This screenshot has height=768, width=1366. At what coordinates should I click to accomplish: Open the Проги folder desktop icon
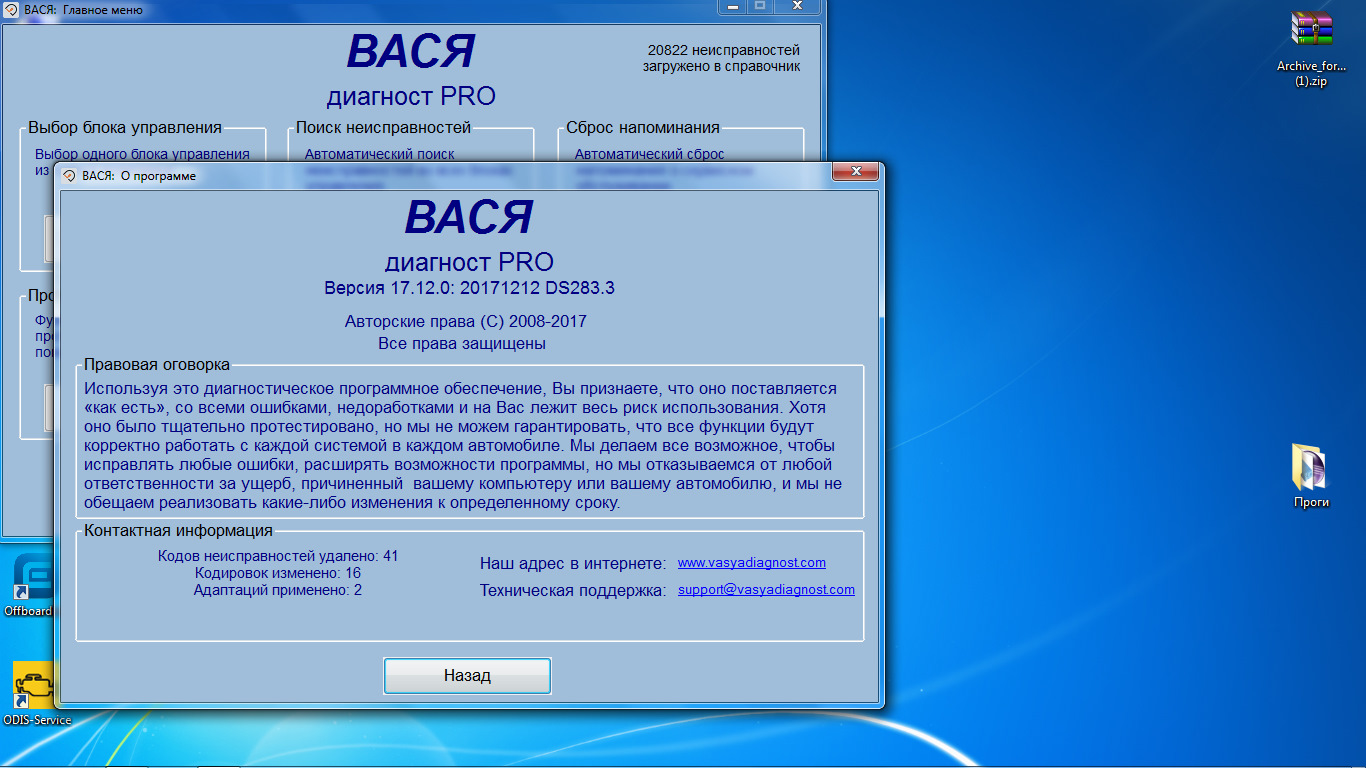tap(1311, 476)
